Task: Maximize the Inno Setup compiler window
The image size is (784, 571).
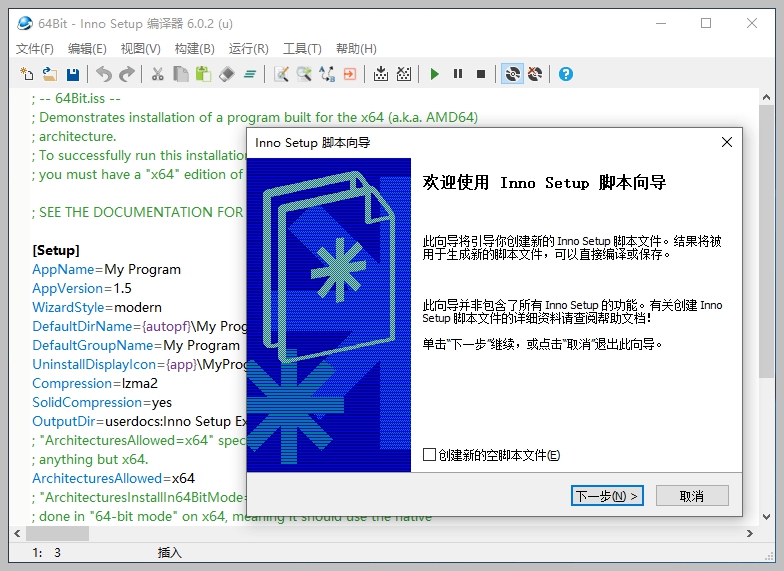Action: [706, 24]
